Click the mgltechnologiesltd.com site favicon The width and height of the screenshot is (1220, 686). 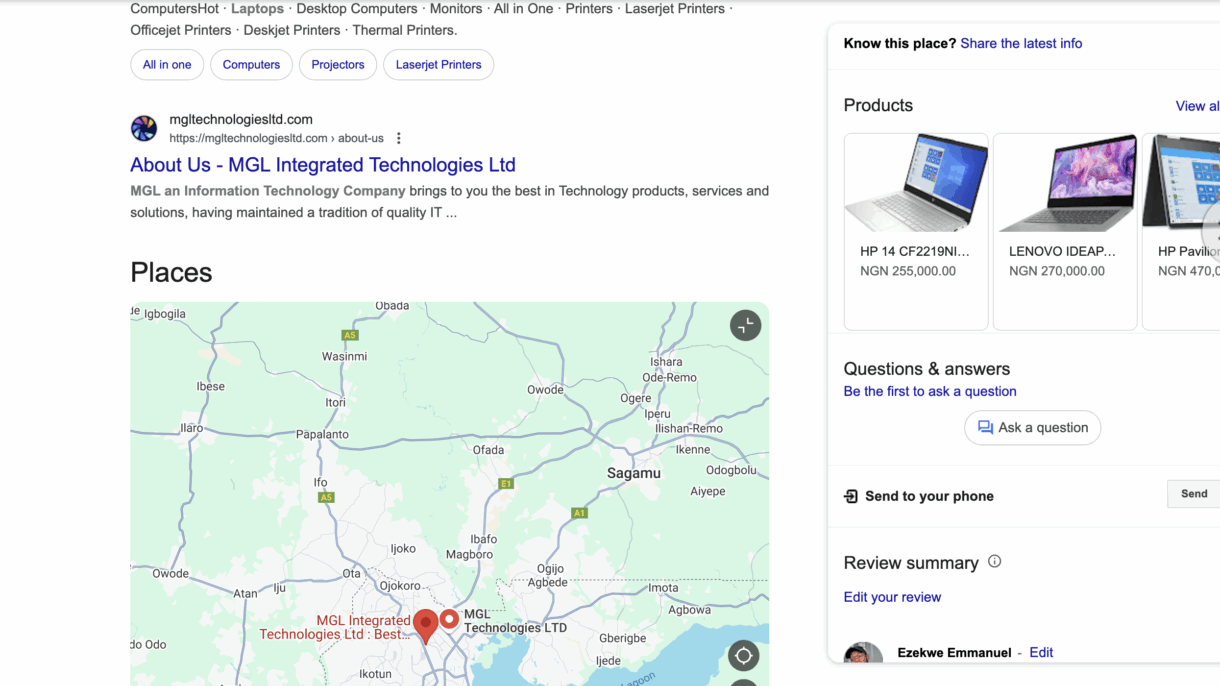pyautogui.click(x=144, y=128)
